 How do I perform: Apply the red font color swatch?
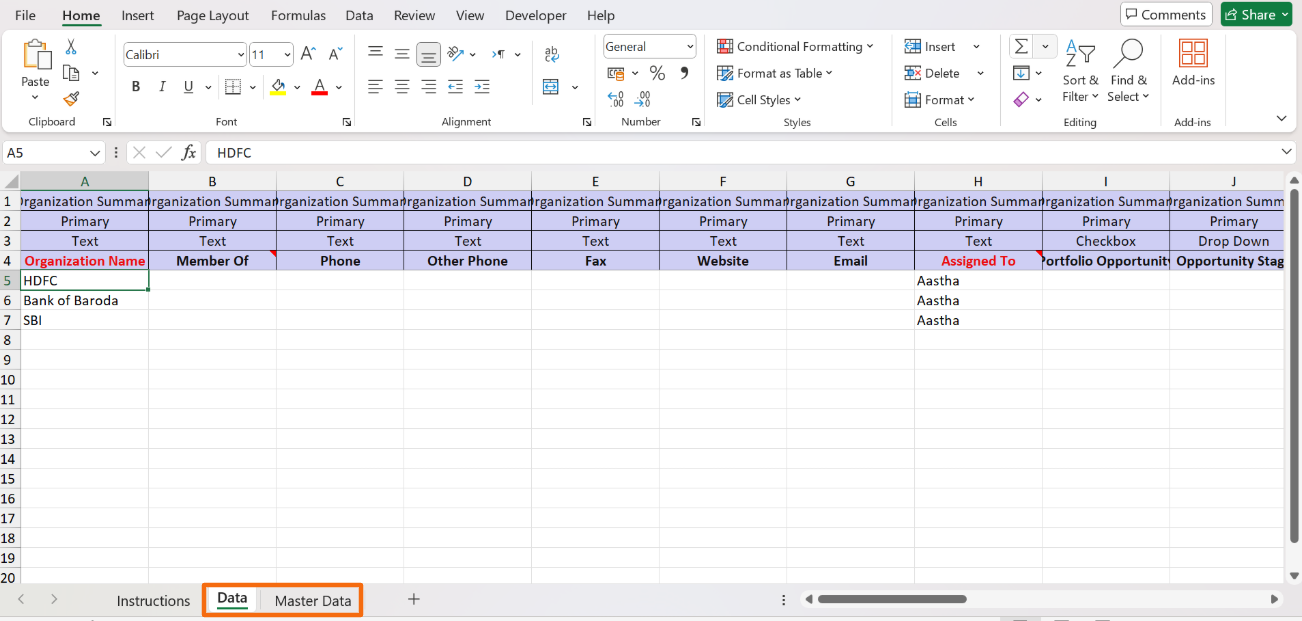tap(320, 87)
